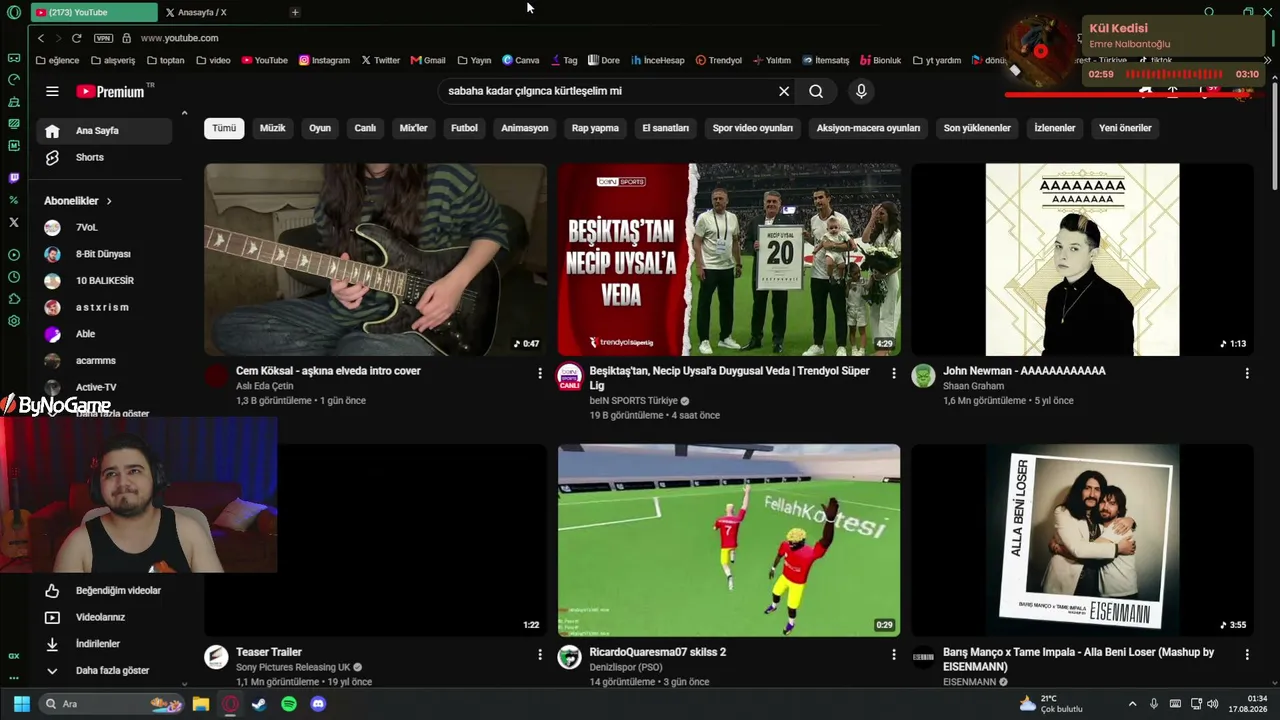Image resolution: width=1280 pixels, height=720 pixels.
Task: Open sidebar settings gear icon
Action: [13, 321]
